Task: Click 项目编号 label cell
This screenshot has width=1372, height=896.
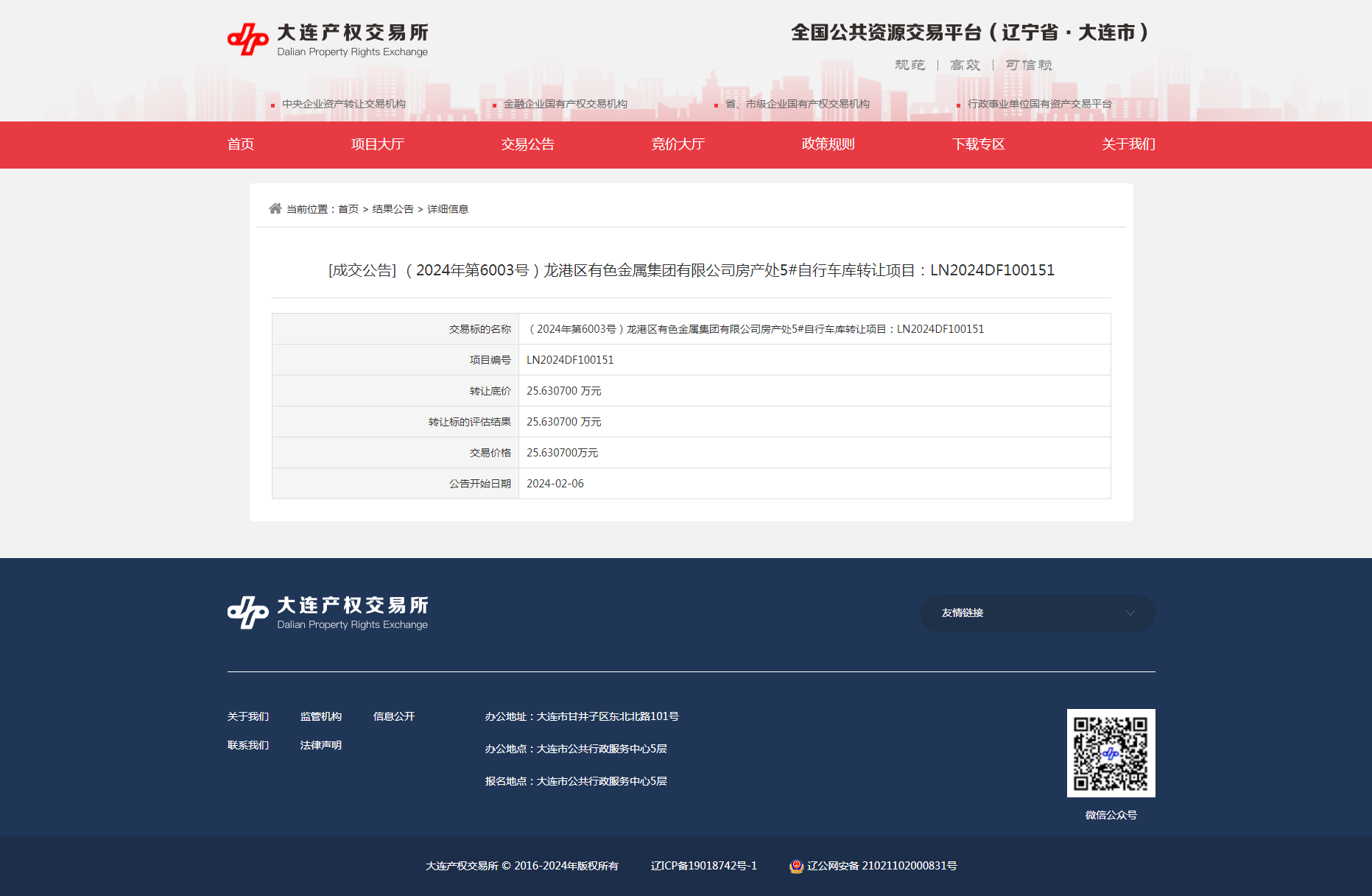Action: 395,360
